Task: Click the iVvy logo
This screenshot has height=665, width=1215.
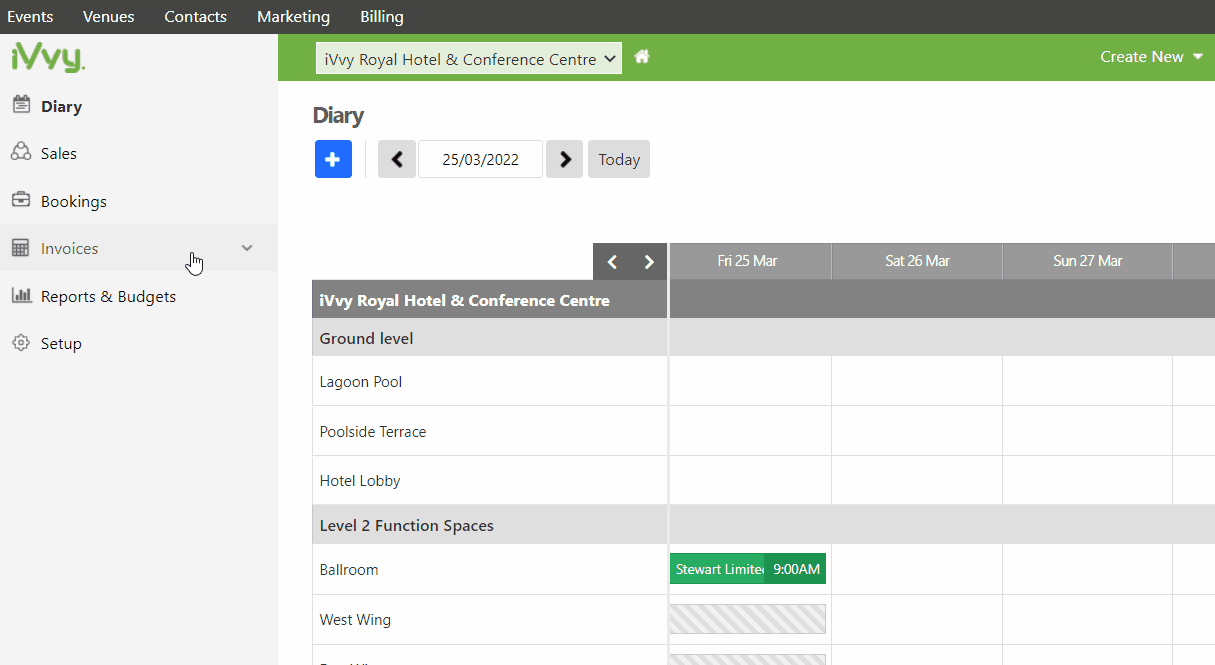Action: click(48, 58)
